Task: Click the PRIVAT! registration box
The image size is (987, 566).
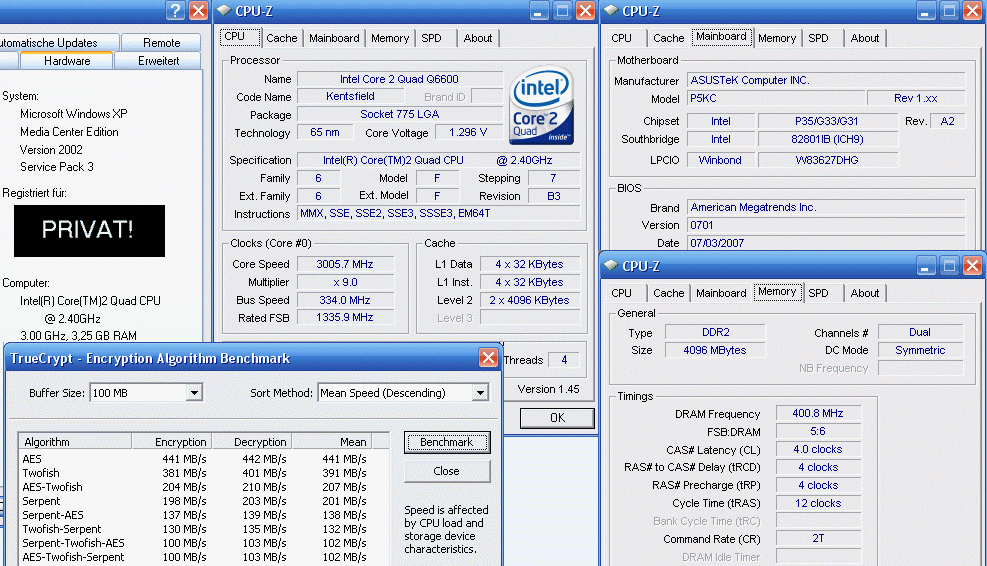Action: point(89,230)
